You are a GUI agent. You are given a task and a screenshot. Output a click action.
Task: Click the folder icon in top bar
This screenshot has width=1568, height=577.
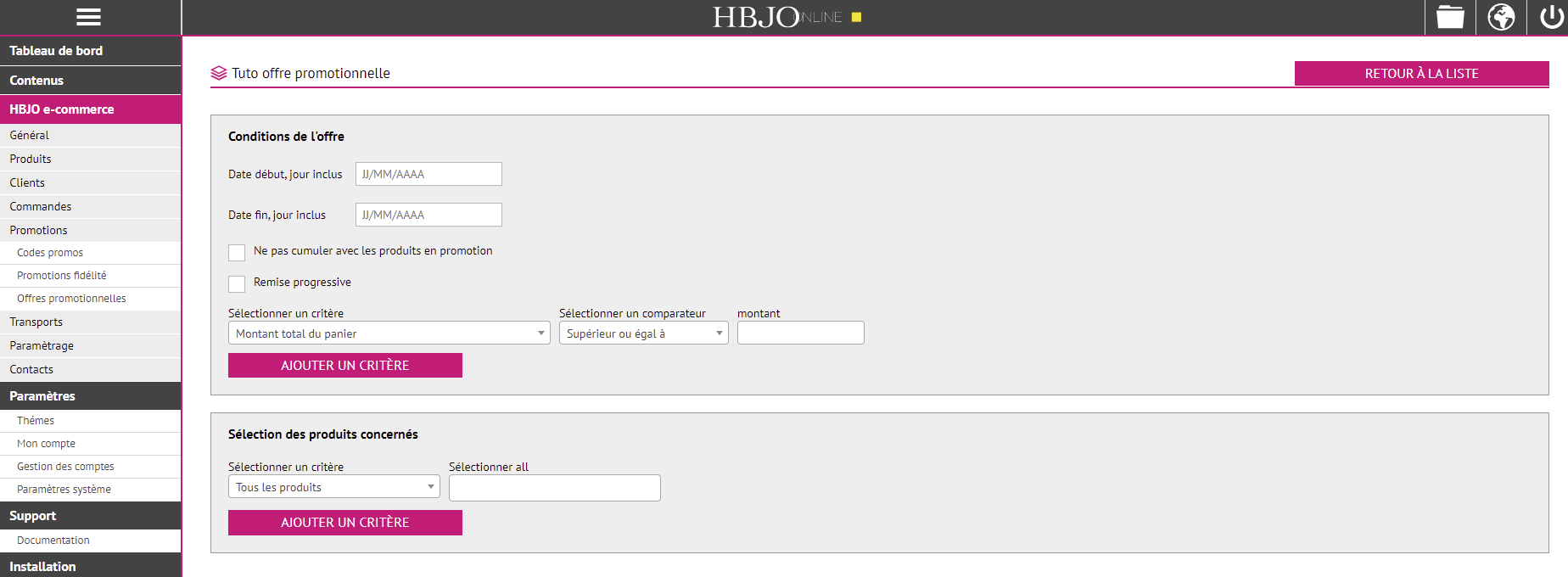click(x=1450, y=17)
